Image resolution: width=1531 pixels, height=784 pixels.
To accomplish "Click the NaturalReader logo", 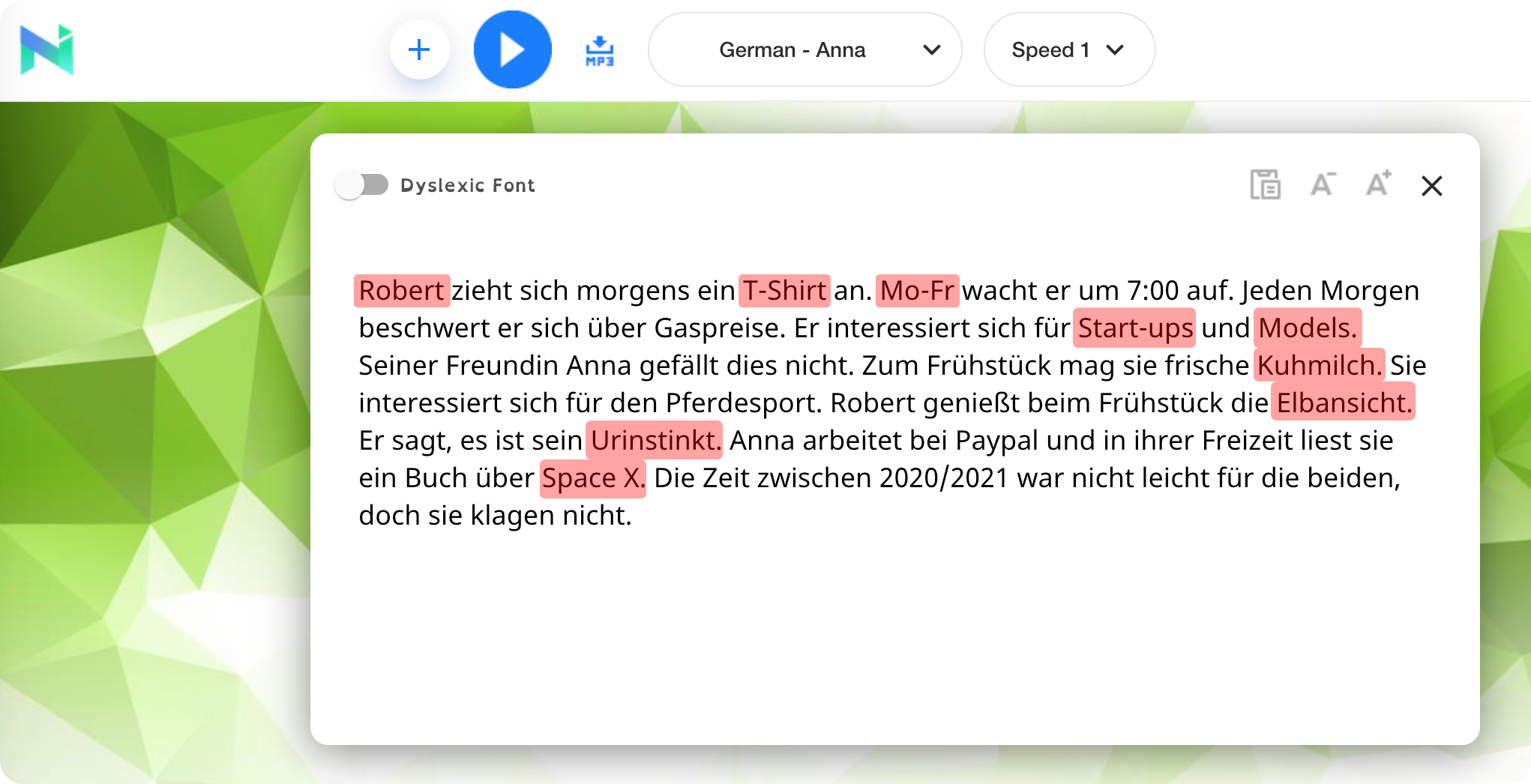I will (x=46, y=50).
